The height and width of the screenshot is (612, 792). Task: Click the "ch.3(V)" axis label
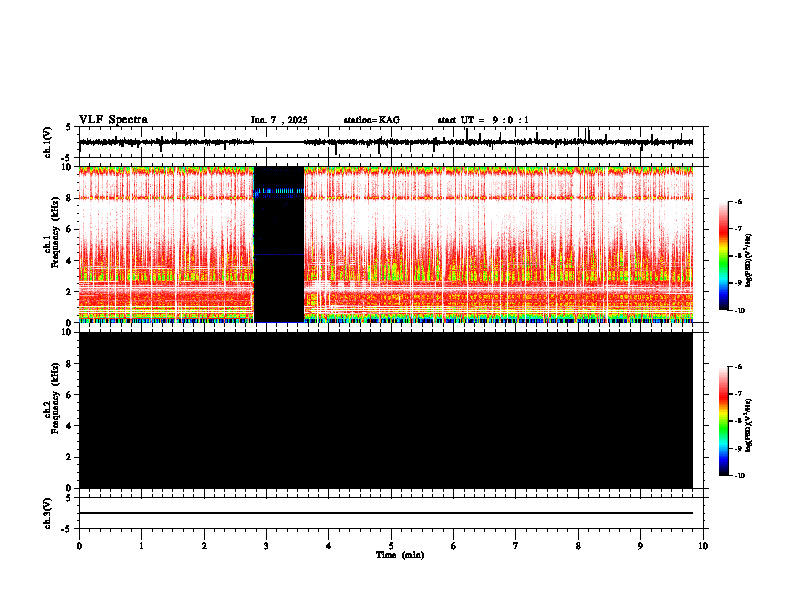[48, 513]
